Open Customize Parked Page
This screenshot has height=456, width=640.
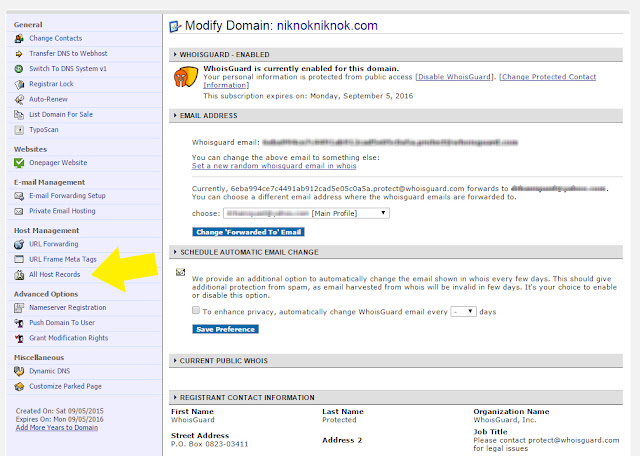click(65, 386)
